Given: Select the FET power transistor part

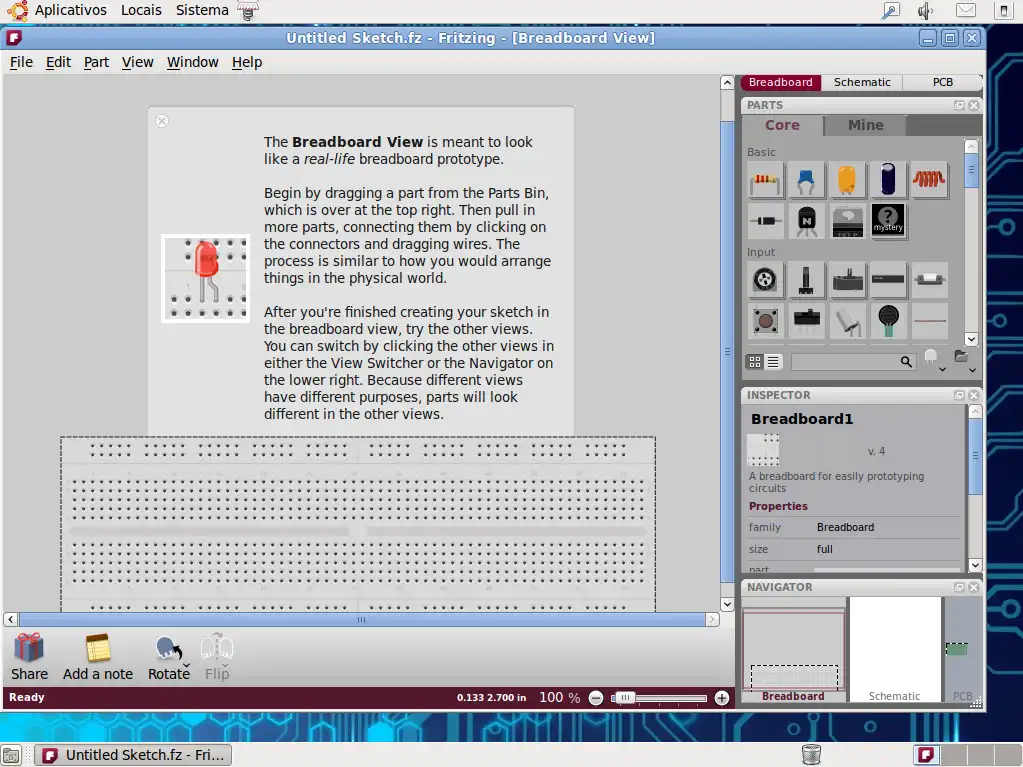Looking at the screenshot, I should [847, 221].
